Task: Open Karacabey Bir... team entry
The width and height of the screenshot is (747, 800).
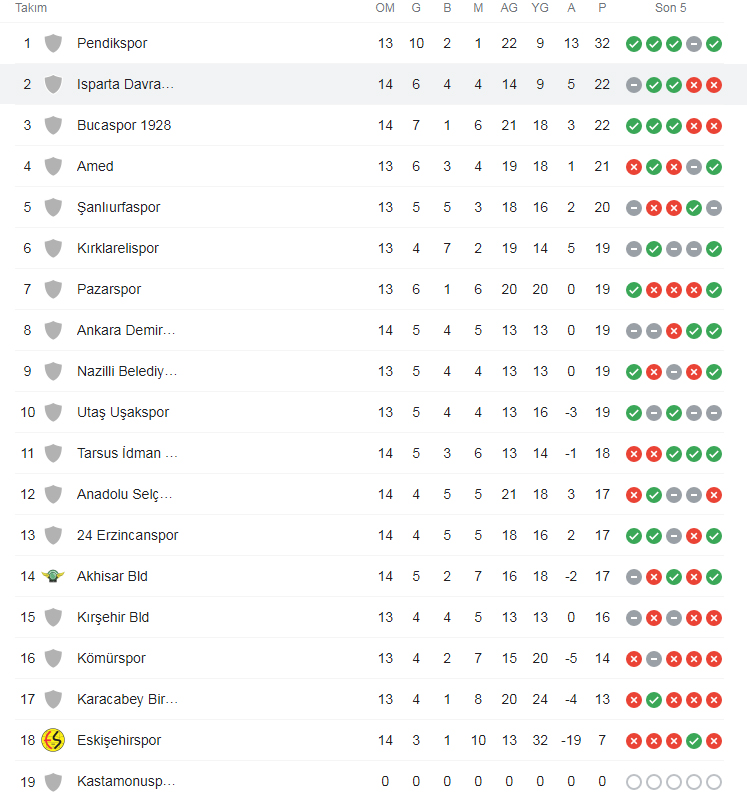Action: [x=128, y=699]
